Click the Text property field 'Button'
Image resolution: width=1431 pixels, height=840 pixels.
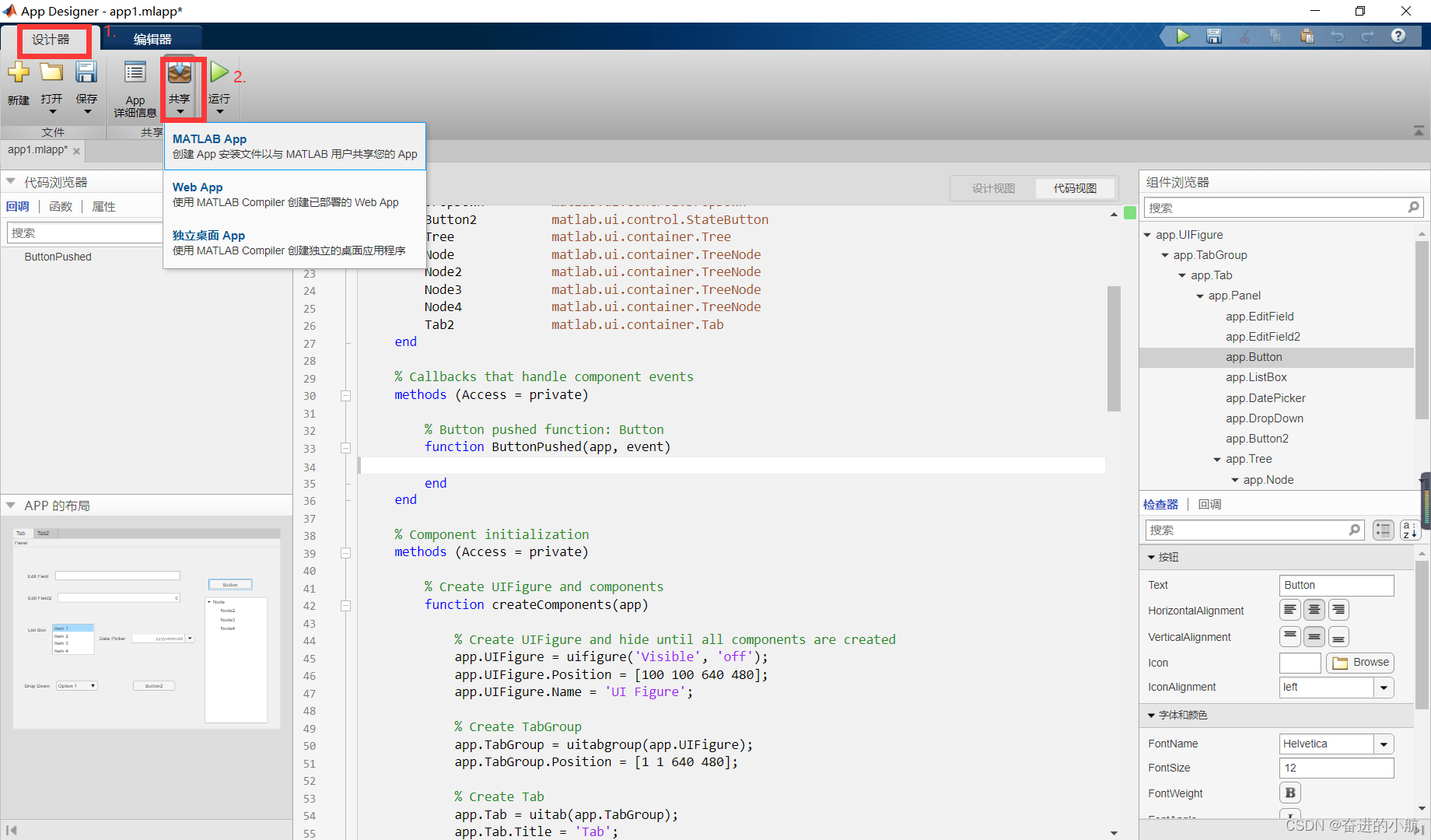click(x=1336, y=585)
